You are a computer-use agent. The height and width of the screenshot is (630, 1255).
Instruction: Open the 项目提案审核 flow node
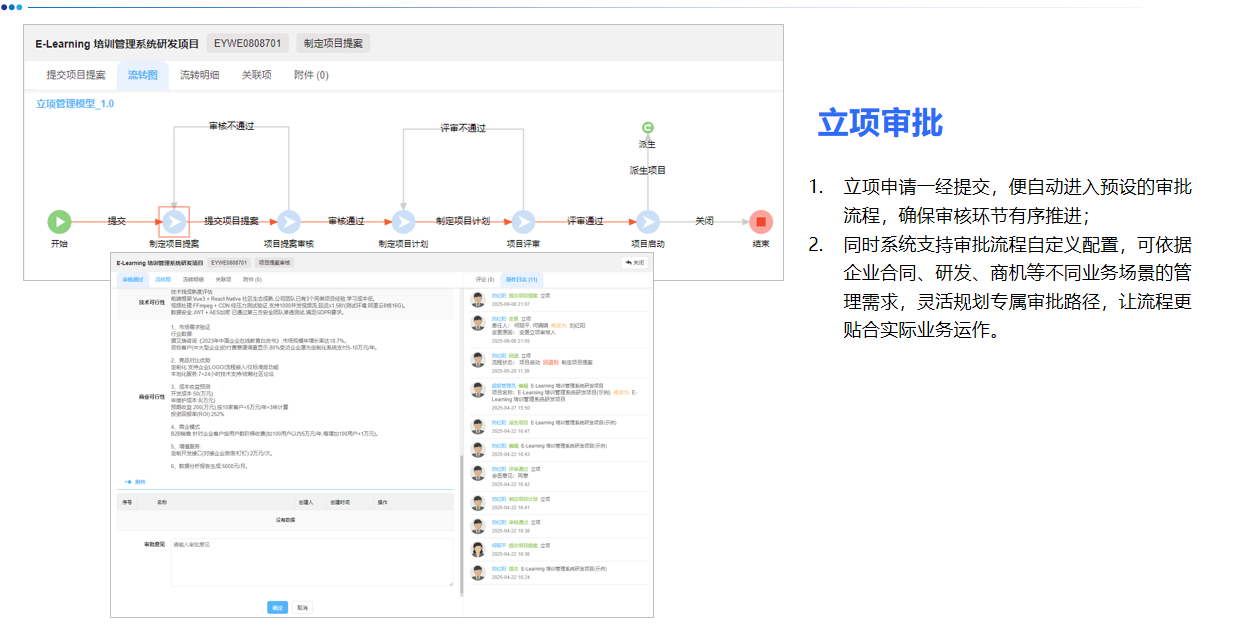tap(288, 221)
